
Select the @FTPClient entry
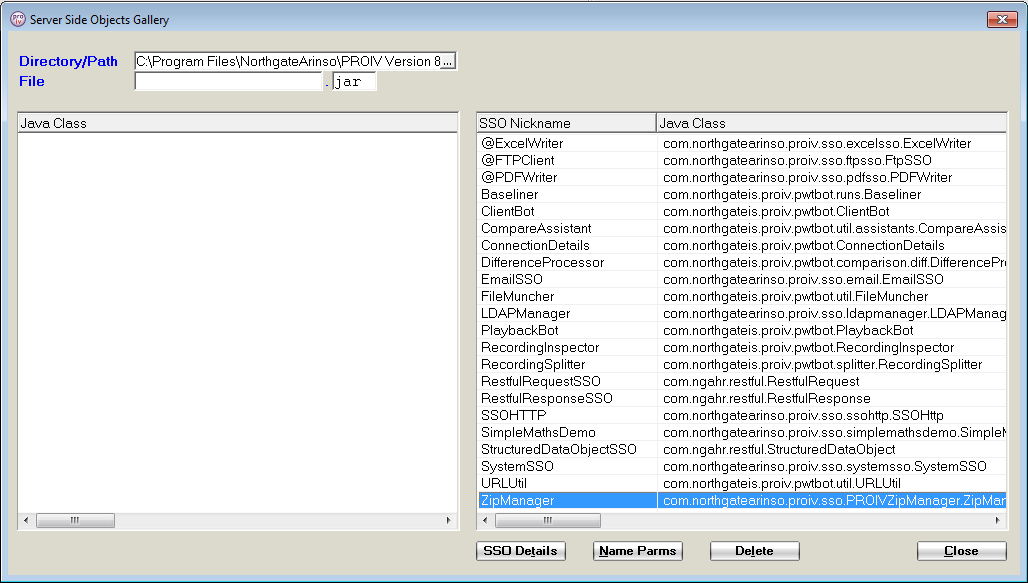[x=742, y=160]
